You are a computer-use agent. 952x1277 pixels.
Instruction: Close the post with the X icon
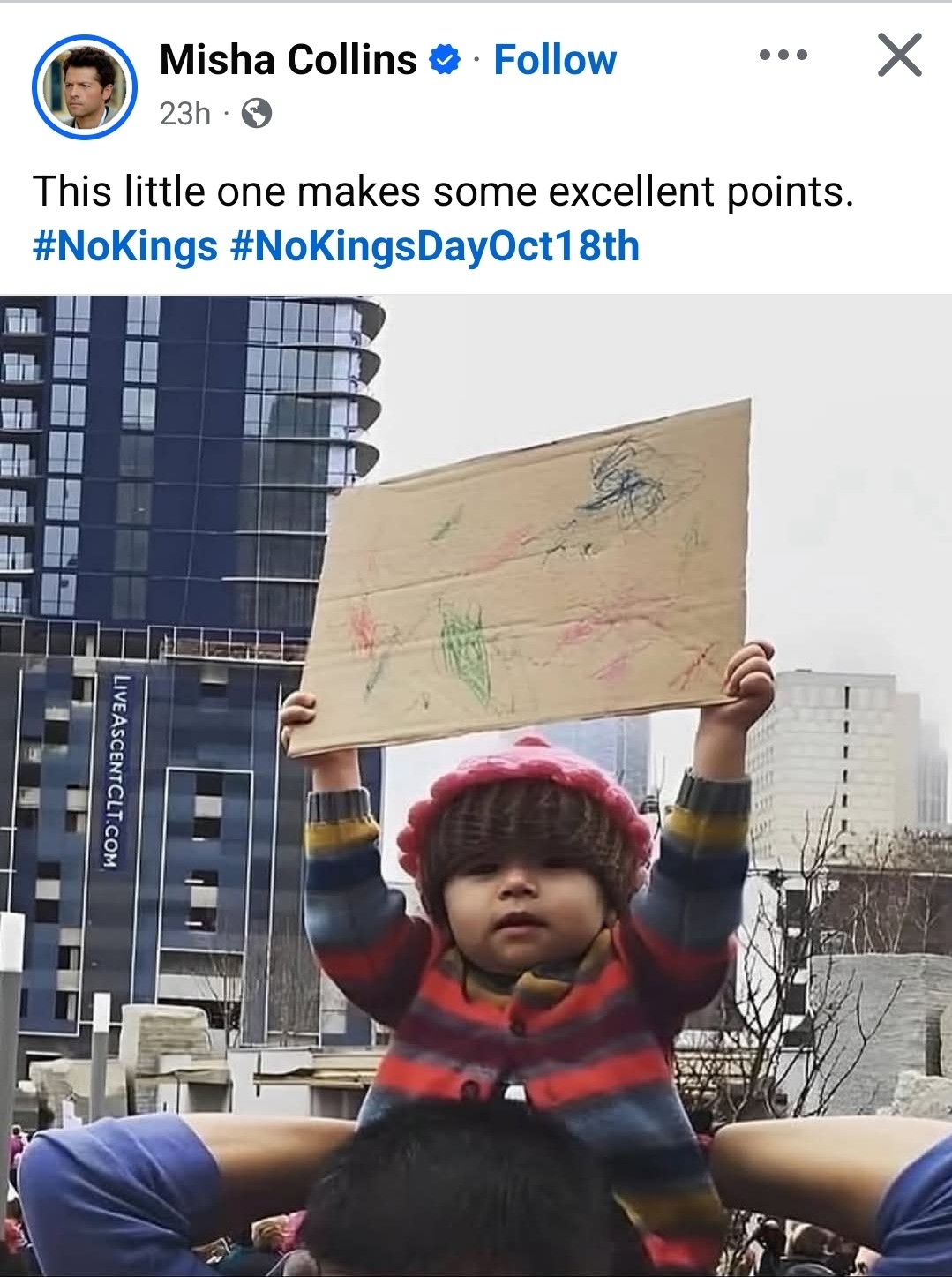900,56
